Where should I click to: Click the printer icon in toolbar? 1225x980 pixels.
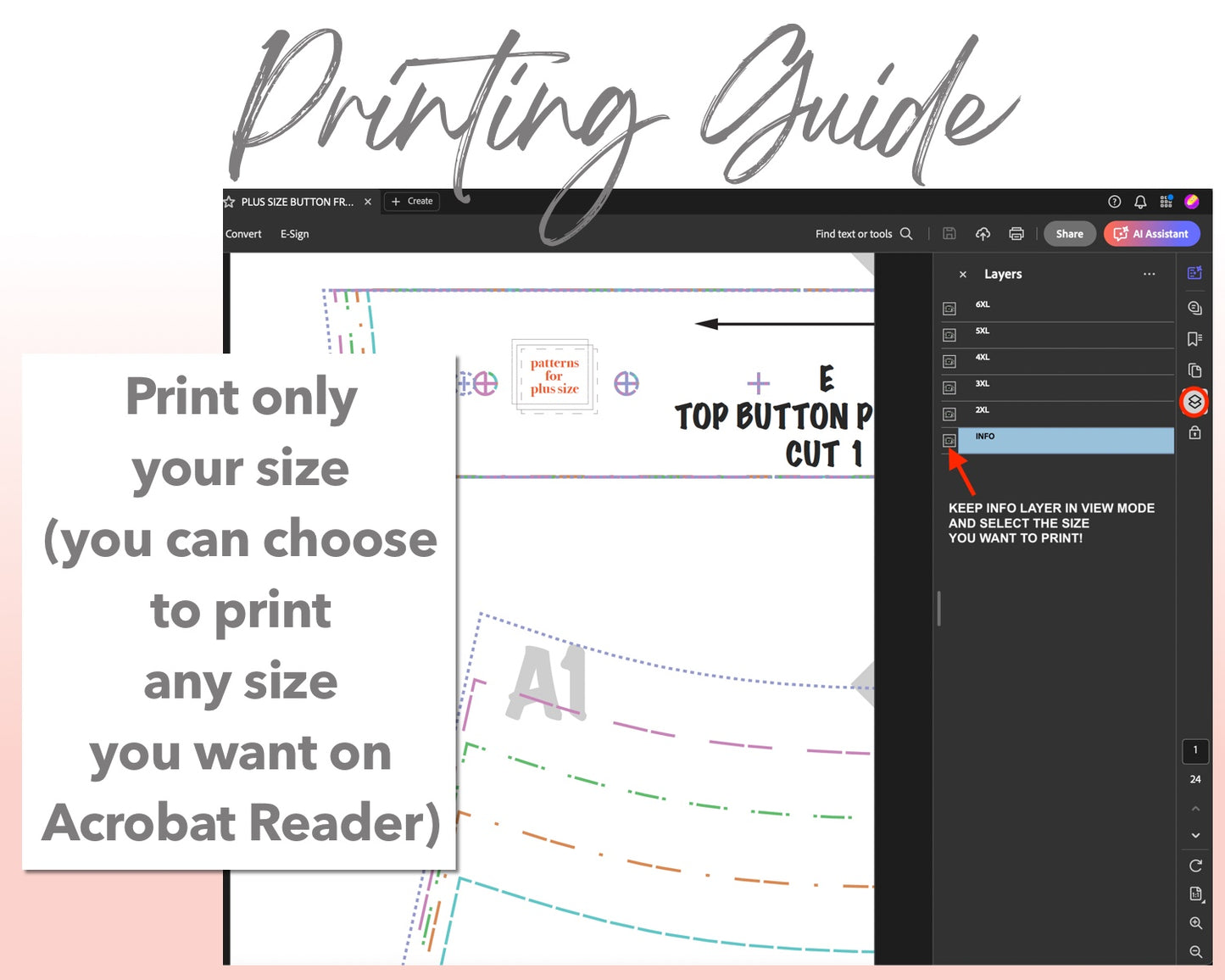[1016, 234]
